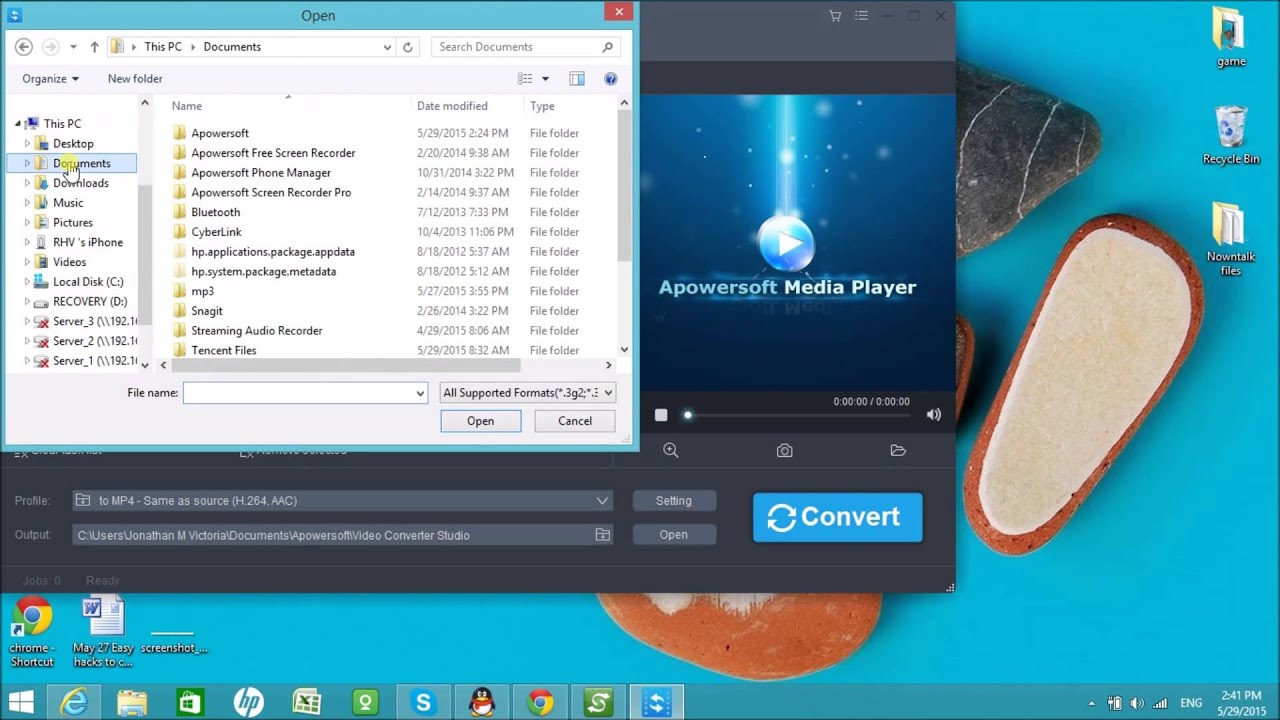The image size is (1280, 720).
Task: Click the New folder button
Action: click(135, 79)
